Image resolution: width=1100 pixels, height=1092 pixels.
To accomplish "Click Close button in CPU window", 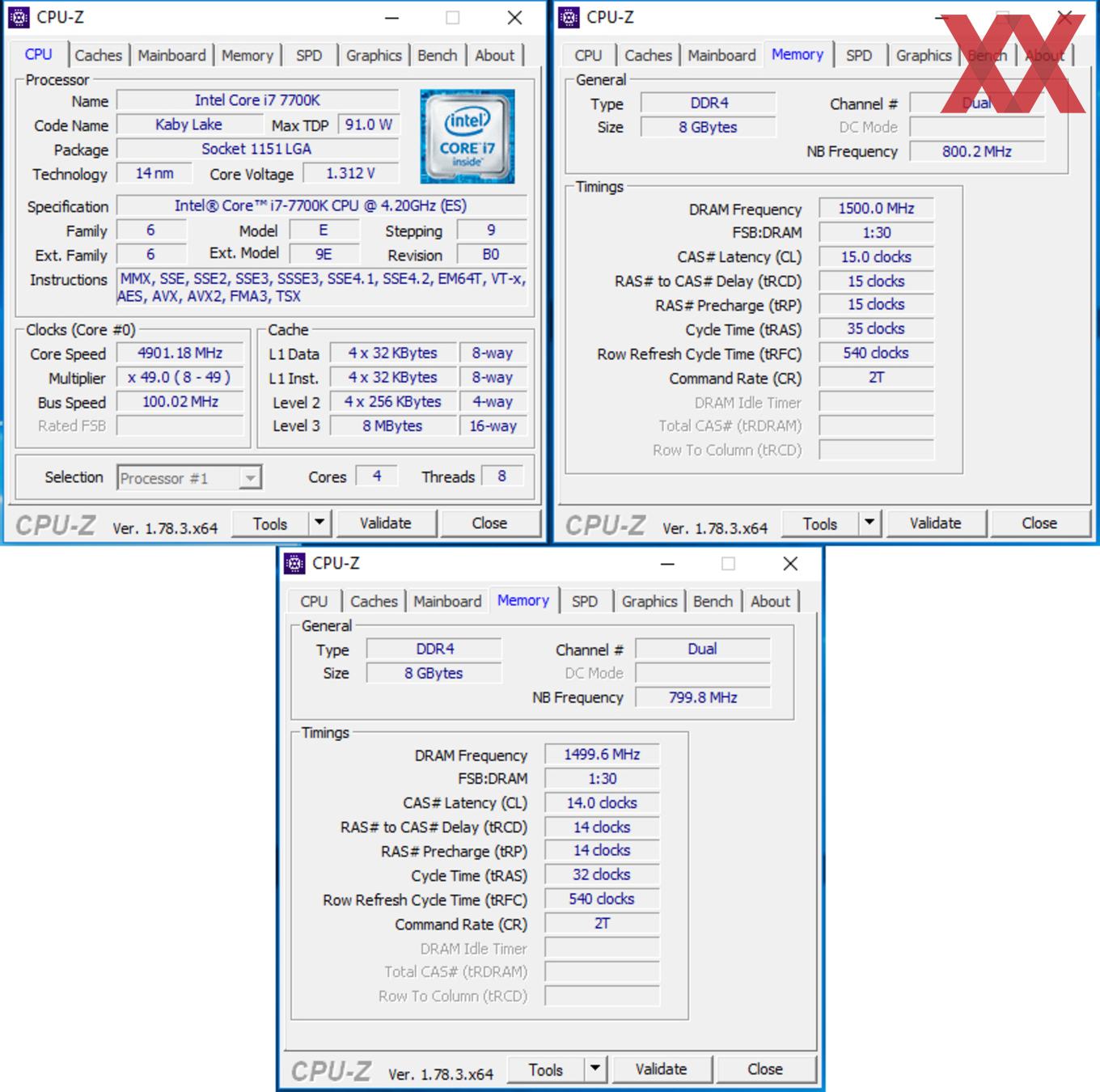I will click(x=490, y=523).
